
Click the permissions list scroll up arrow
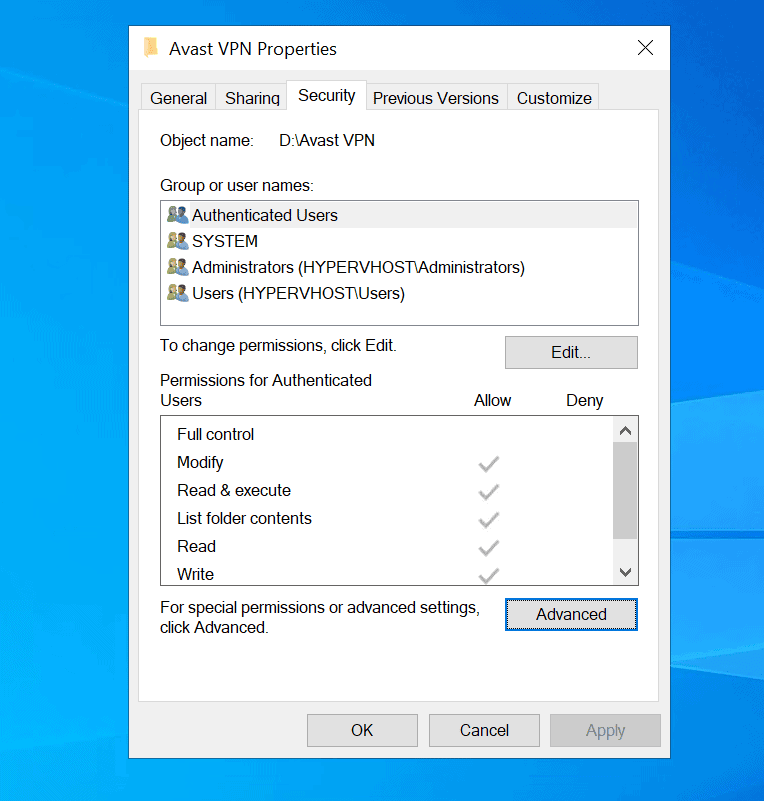pos(625,431)
